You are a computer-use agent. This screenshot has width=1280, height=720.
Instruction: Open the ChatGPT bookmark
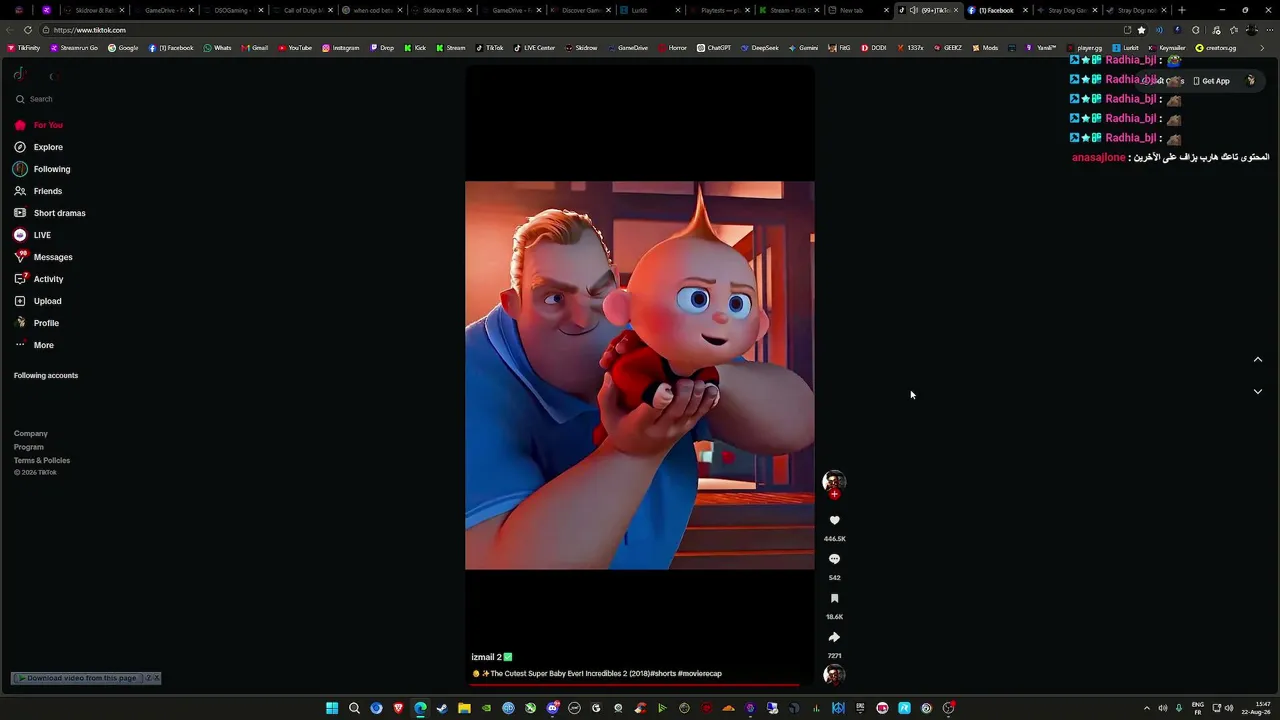tap(714, 48)
